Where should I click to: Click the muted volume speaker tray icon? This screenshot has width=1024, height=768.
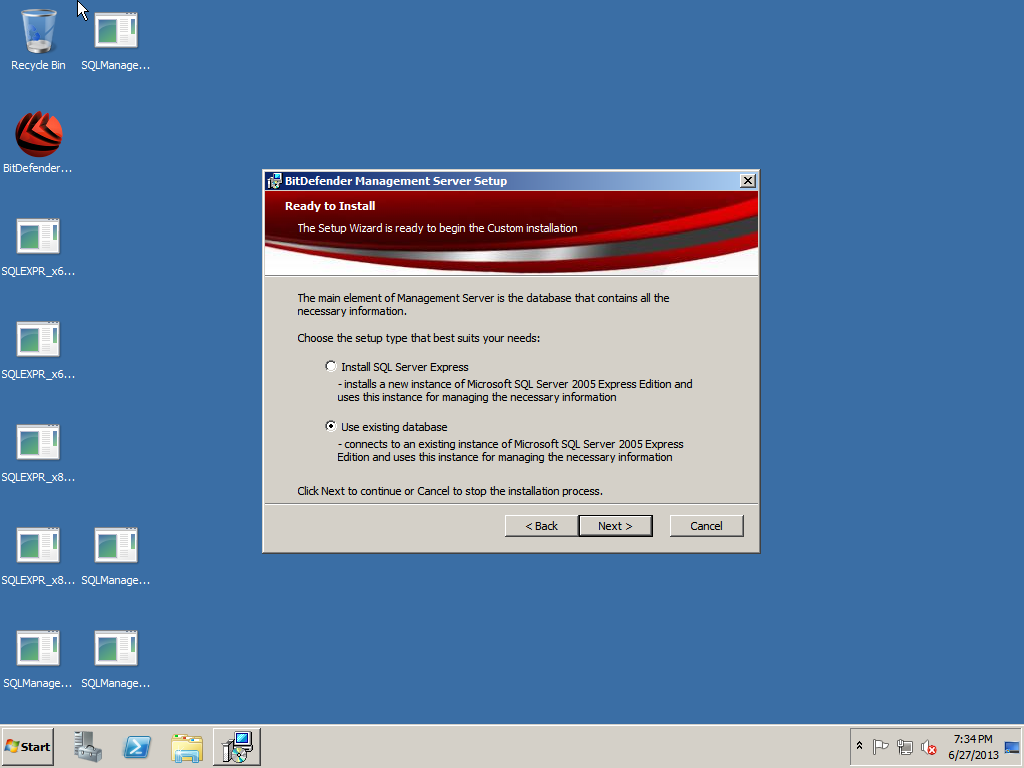point(929,746)
